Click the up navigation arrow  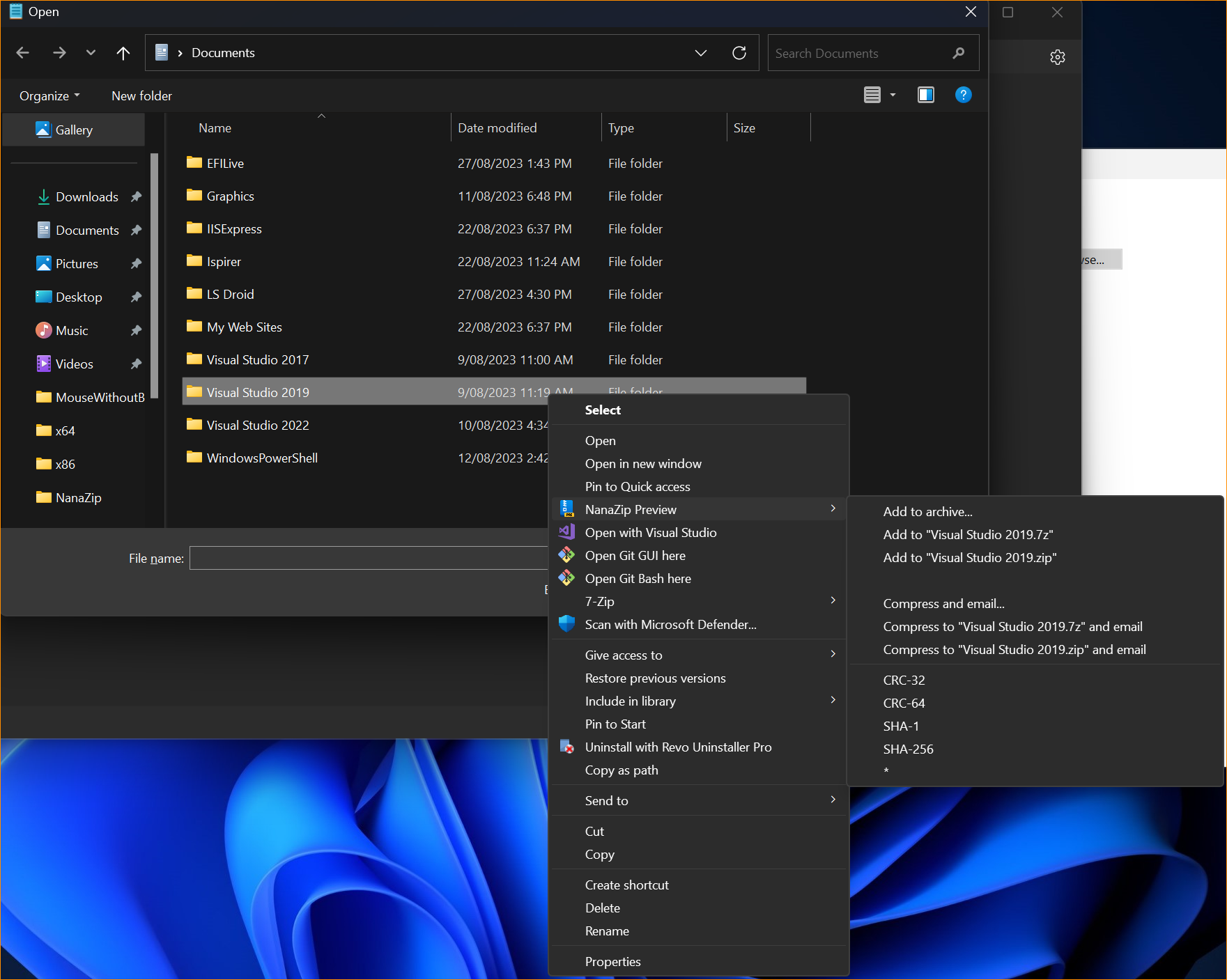123,52
